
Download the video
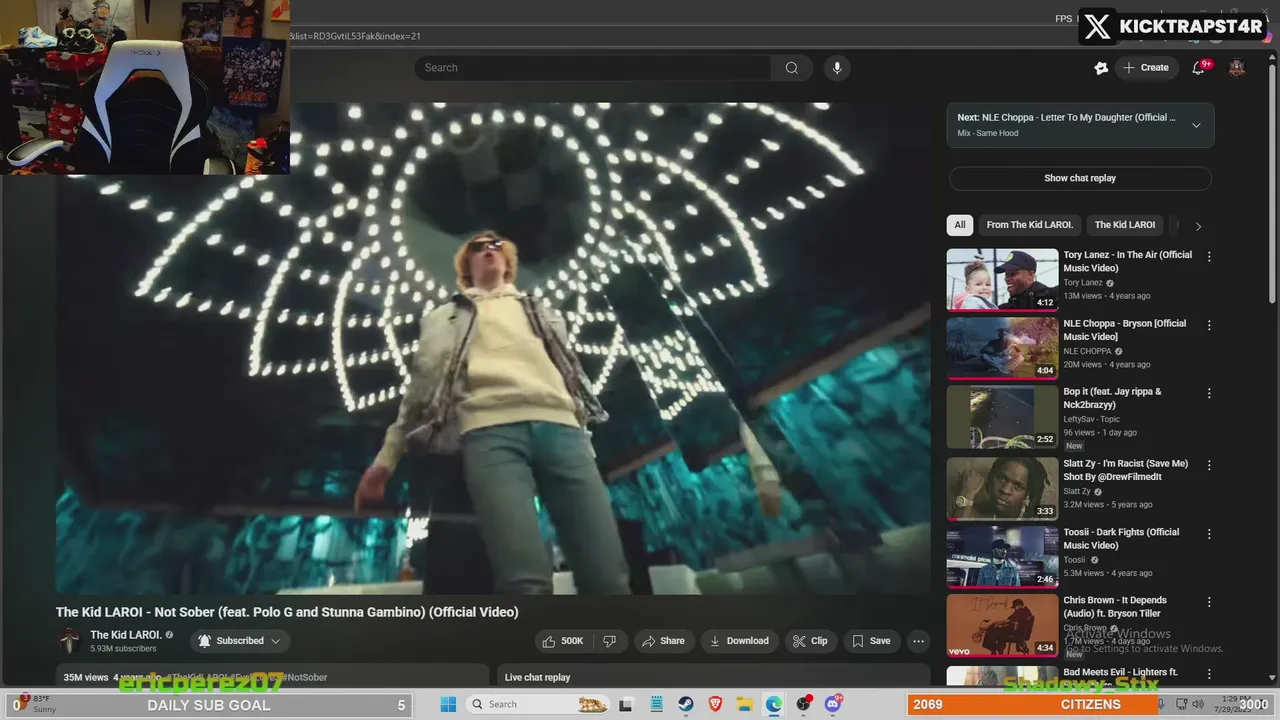739,641
